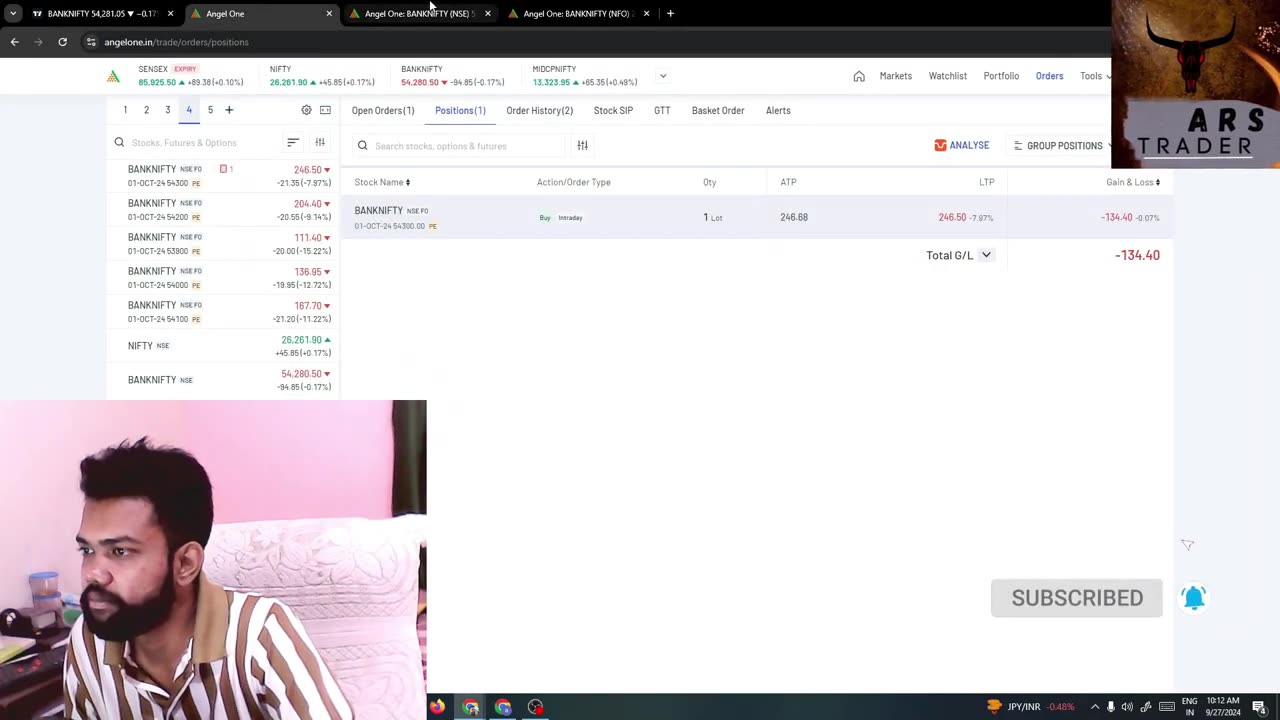Click the microphone tray icon
The height and width of the screenshot is (720, 1280).
pyautogui.click(x=1110, y=707)
